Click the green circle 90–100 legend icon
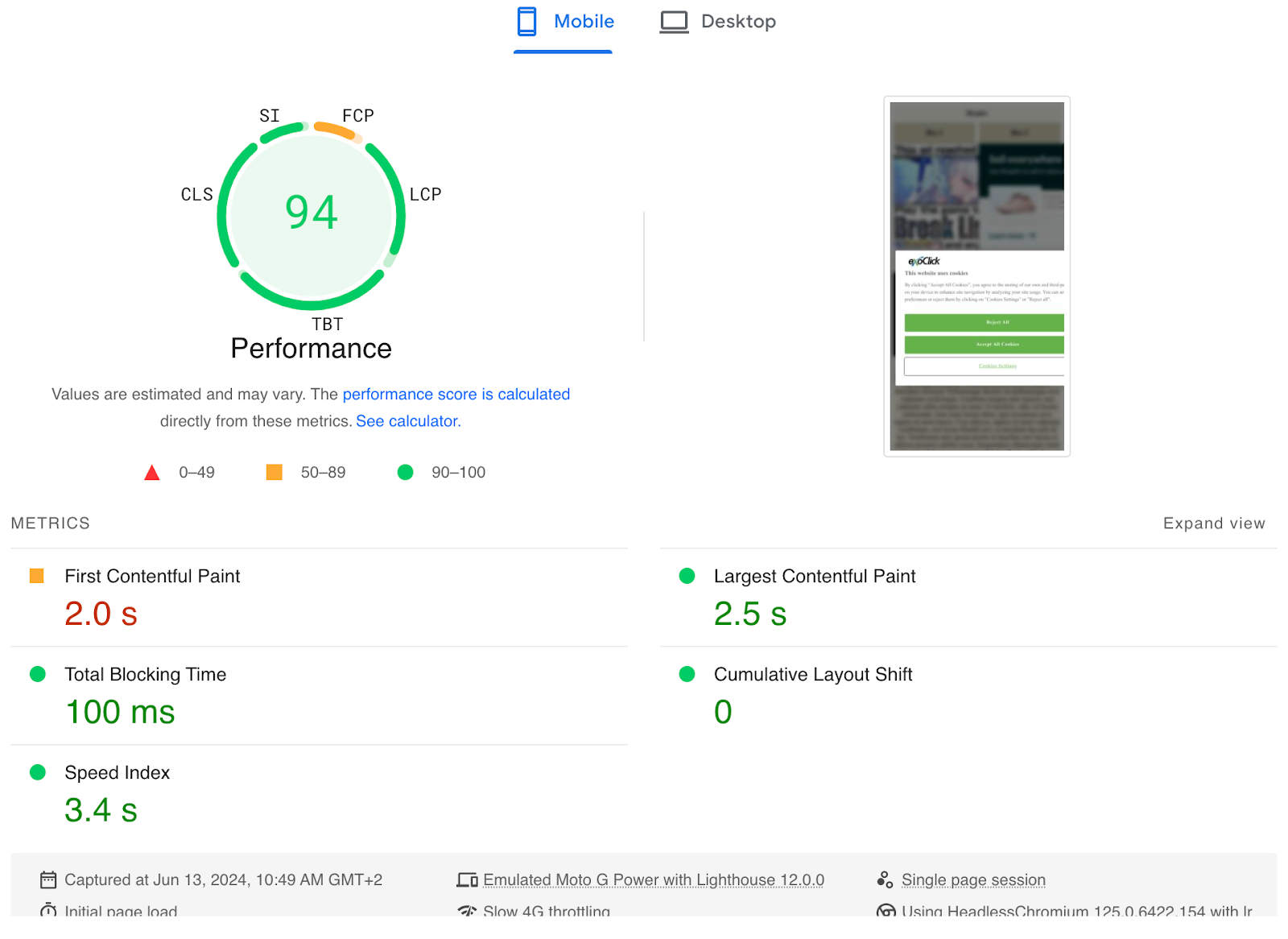The width and height of the screenshot is (1288, 939). 406,473
